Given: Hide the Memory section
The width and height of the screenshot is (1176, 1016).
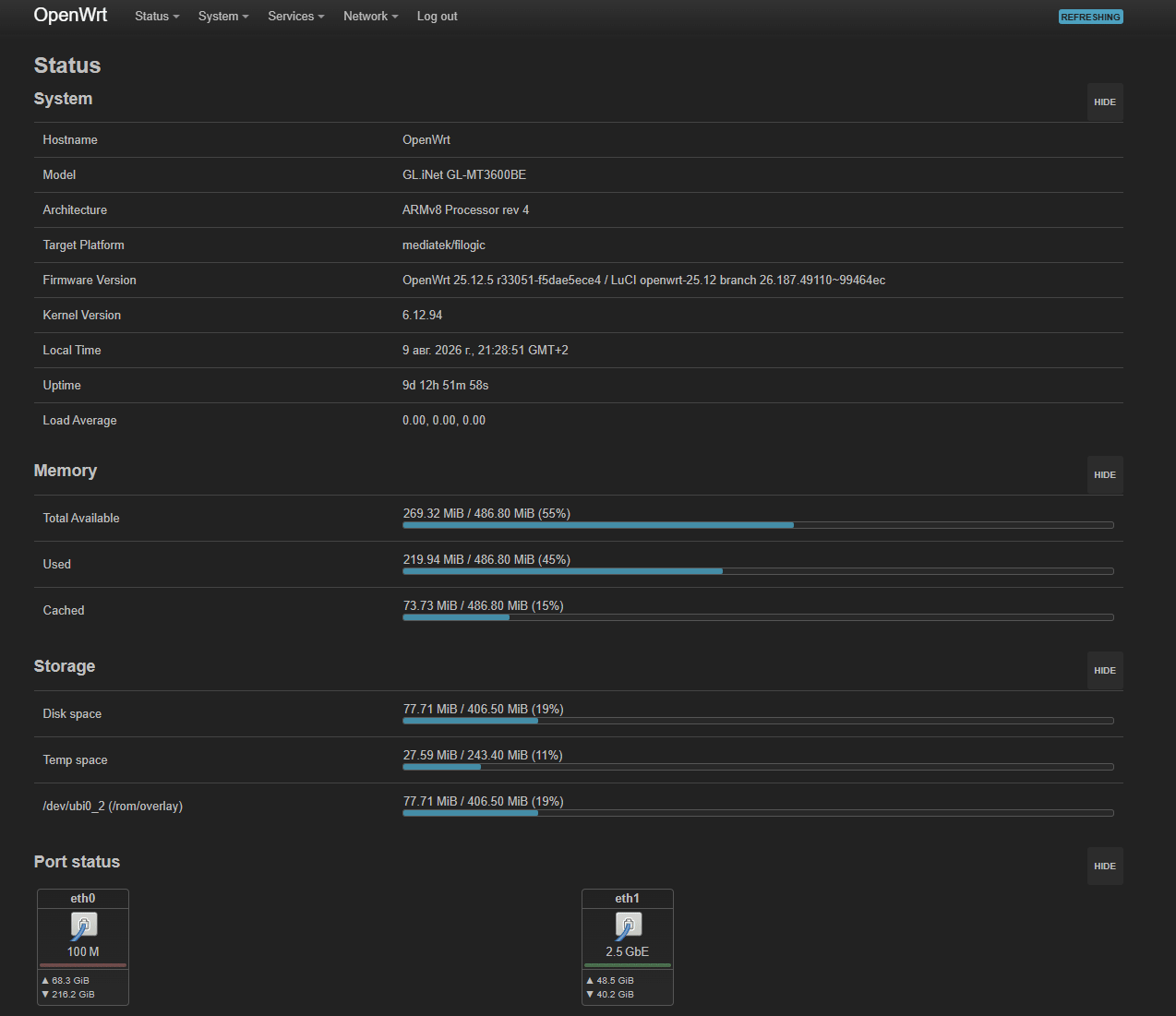Looking at the screenshot, I should click(x=1105, y=475).
